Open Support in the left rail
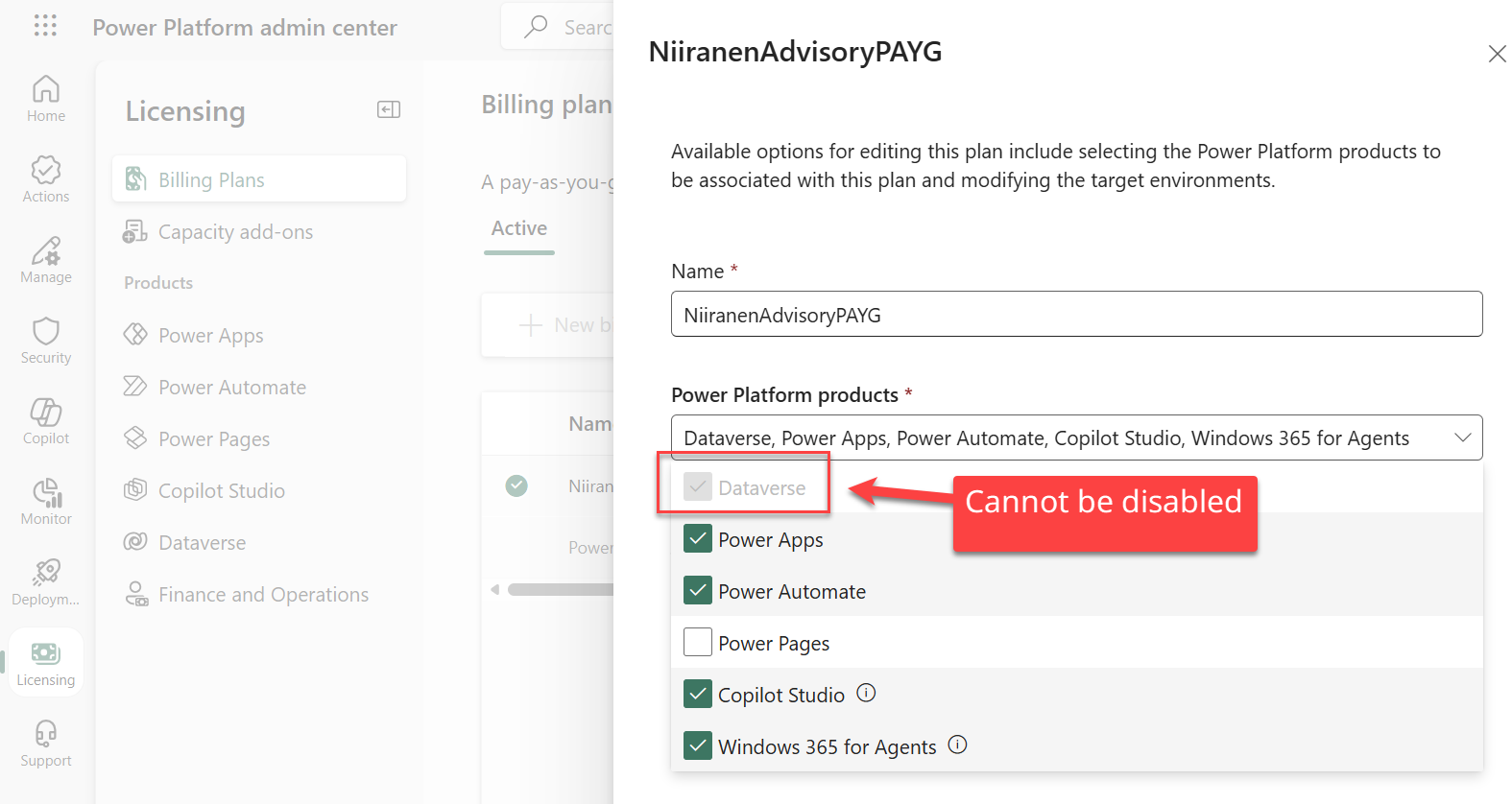The image size is (1512, 804). (x=46, y=744)
